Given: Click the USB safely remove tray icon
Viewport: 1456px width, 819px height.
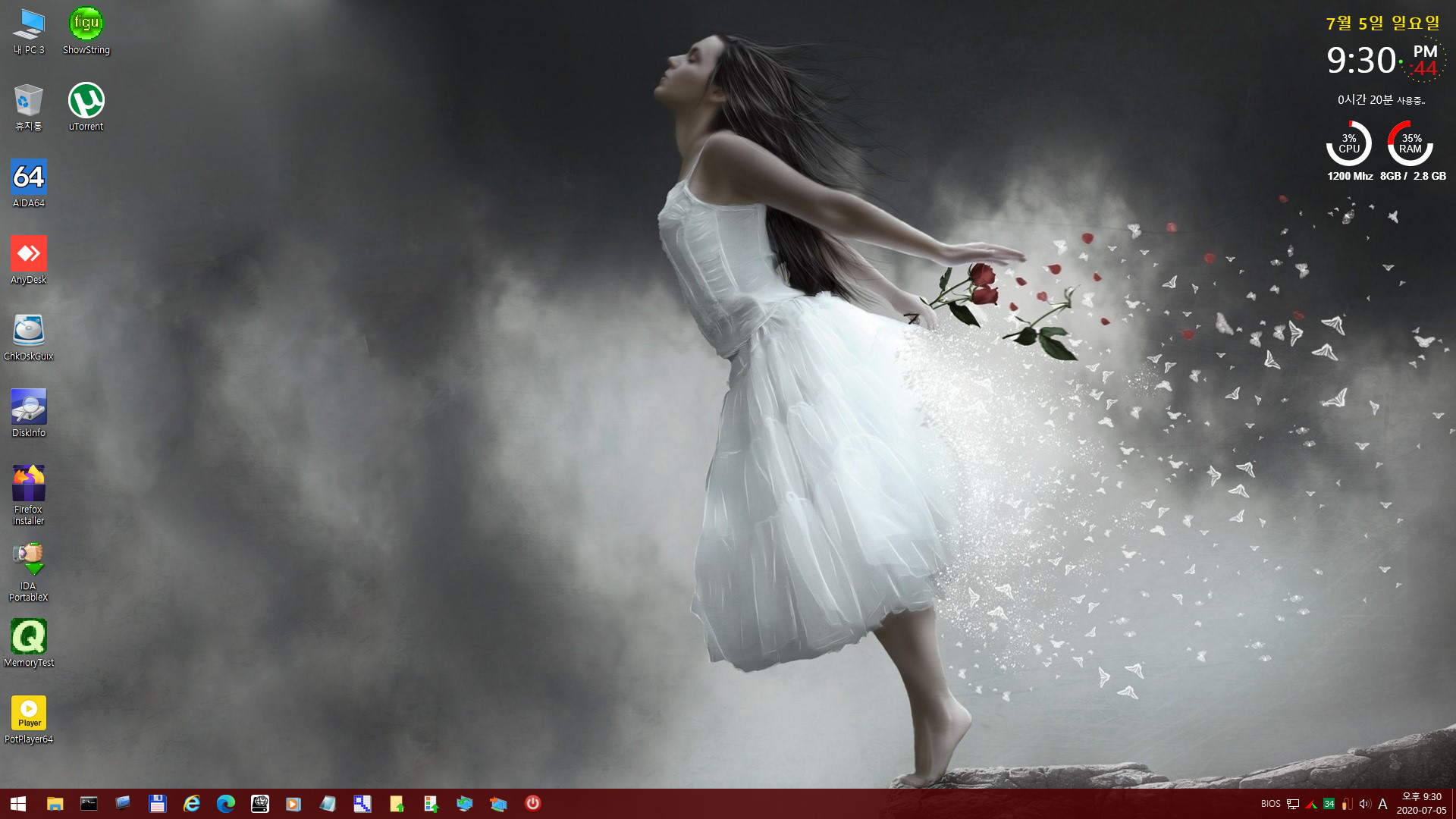Looking at the screenshot, I should [1347, 804].
